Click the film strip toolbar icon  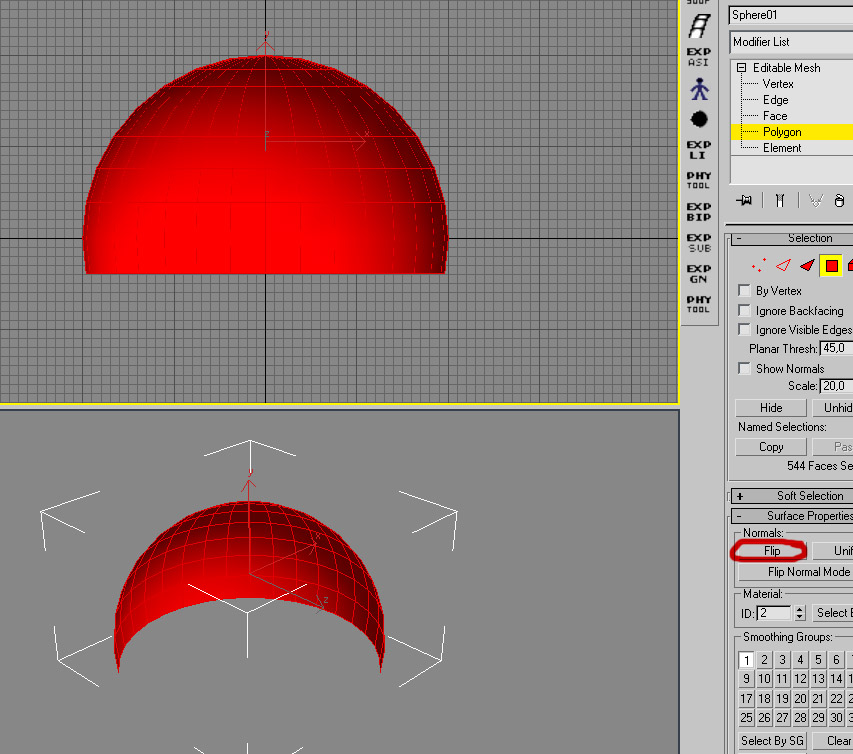(x=699, y=26)
